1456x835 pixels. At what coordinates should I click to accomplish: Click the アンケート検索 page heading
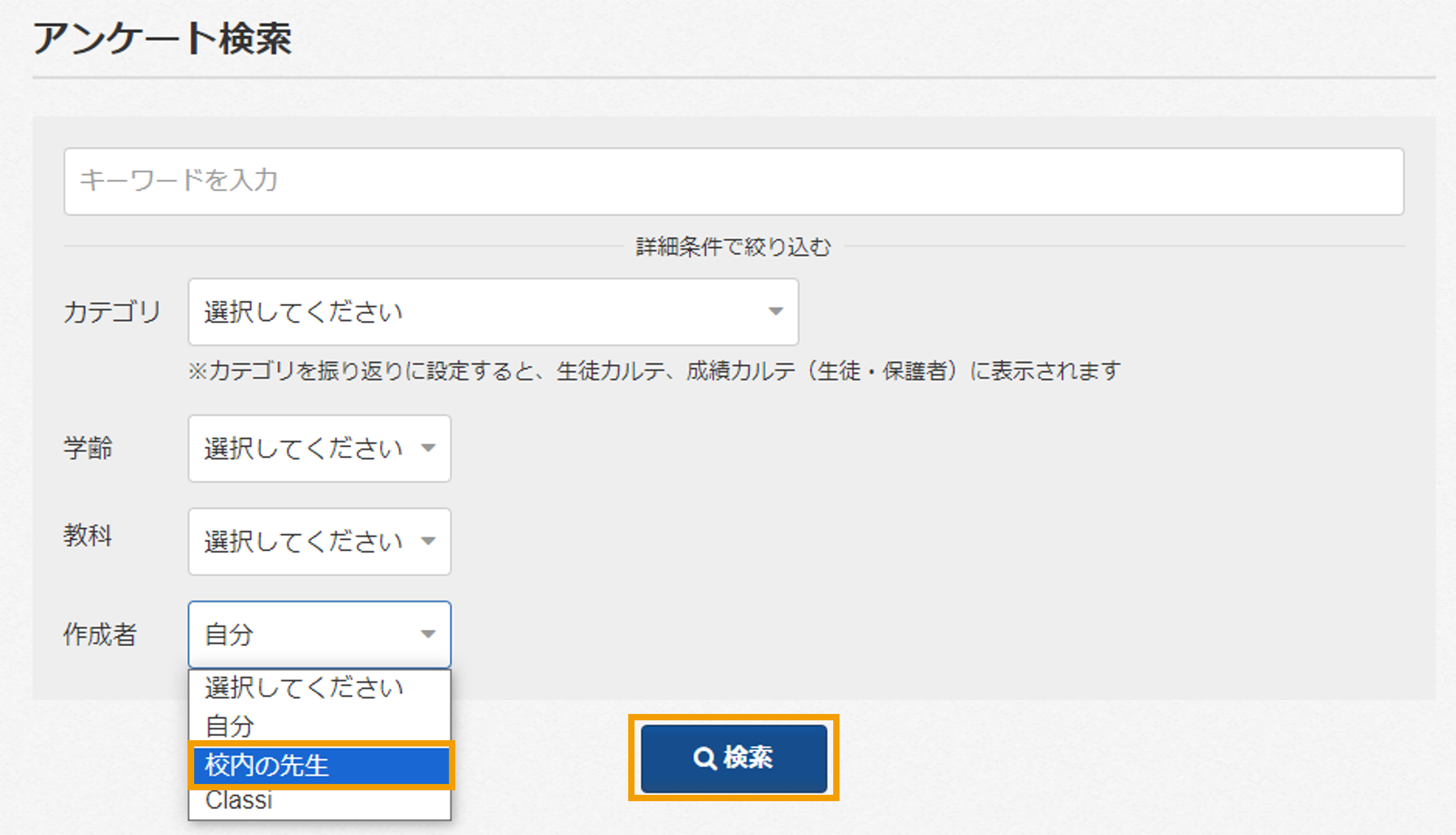(x=162, y=39)
